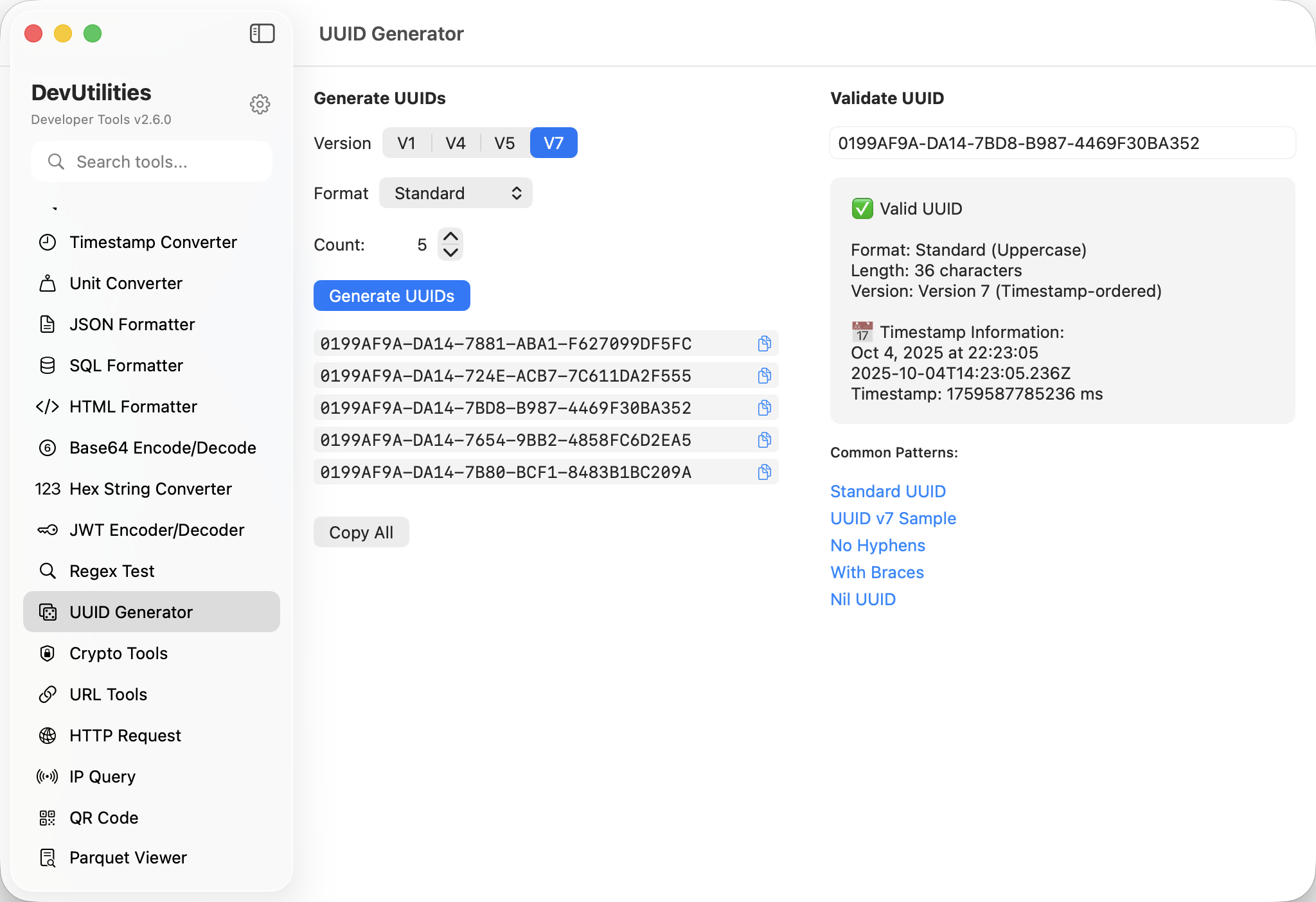Open the JWT Encoder/Decoder key icon
This screenshot has width=1316, height=902.
pos(48,530)
